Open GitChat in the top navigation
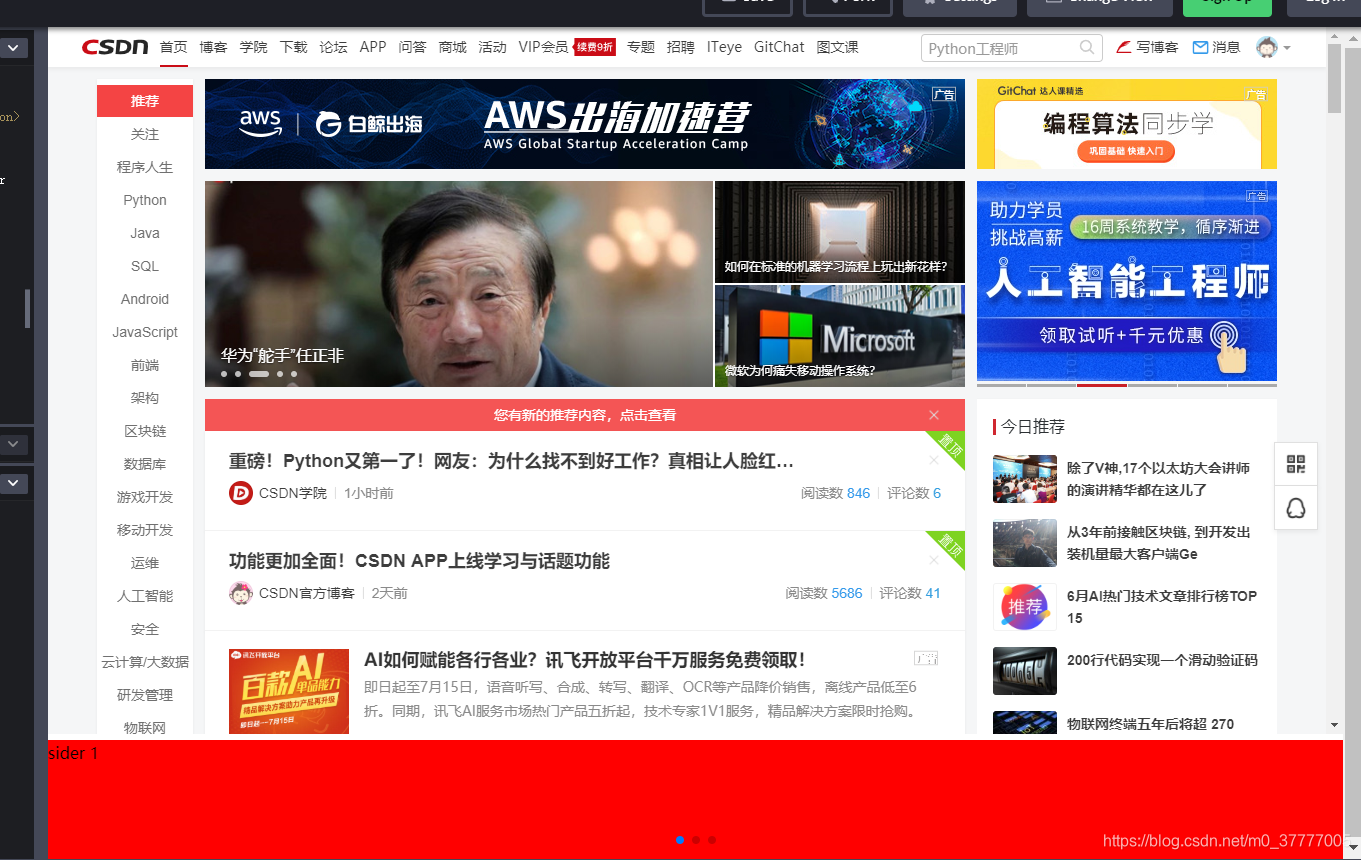1361x860 pixels. coord(779,47)
